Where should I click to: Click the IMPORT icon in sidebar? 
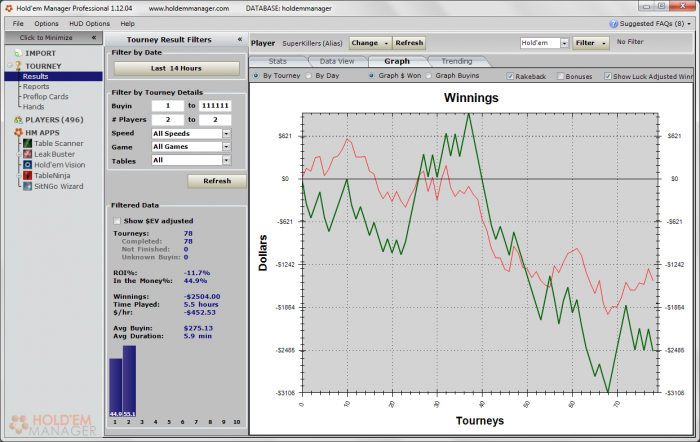tap(18, 53)
